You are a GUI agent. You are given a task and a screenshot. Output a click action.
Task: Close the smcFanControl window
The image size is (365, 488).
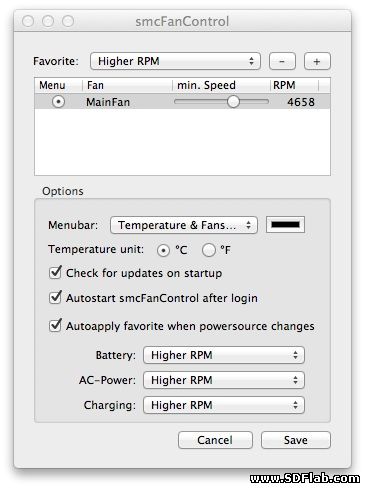point(28,21)
